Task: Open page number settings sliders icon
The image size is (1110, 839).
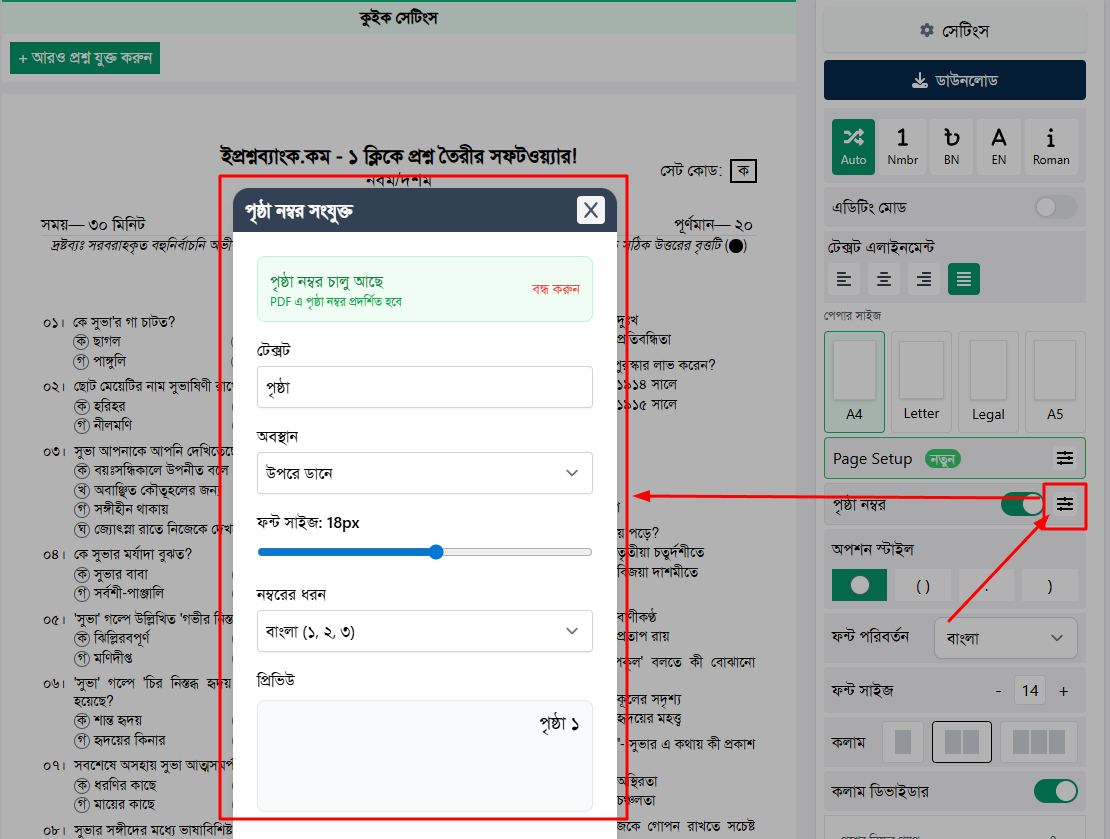Action: (1065, 504)
